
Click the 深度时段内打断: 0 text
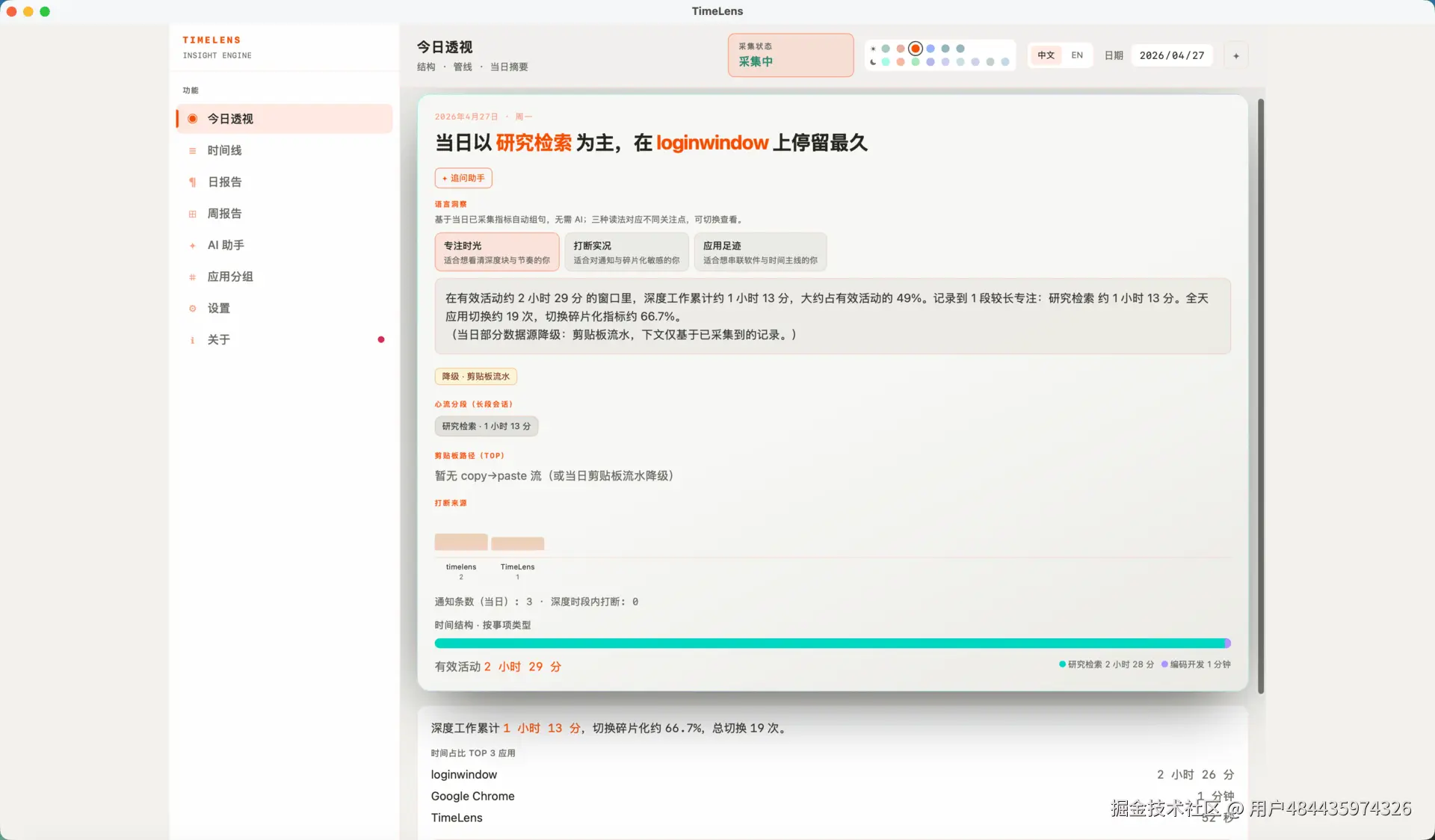[x=594, y=602]
